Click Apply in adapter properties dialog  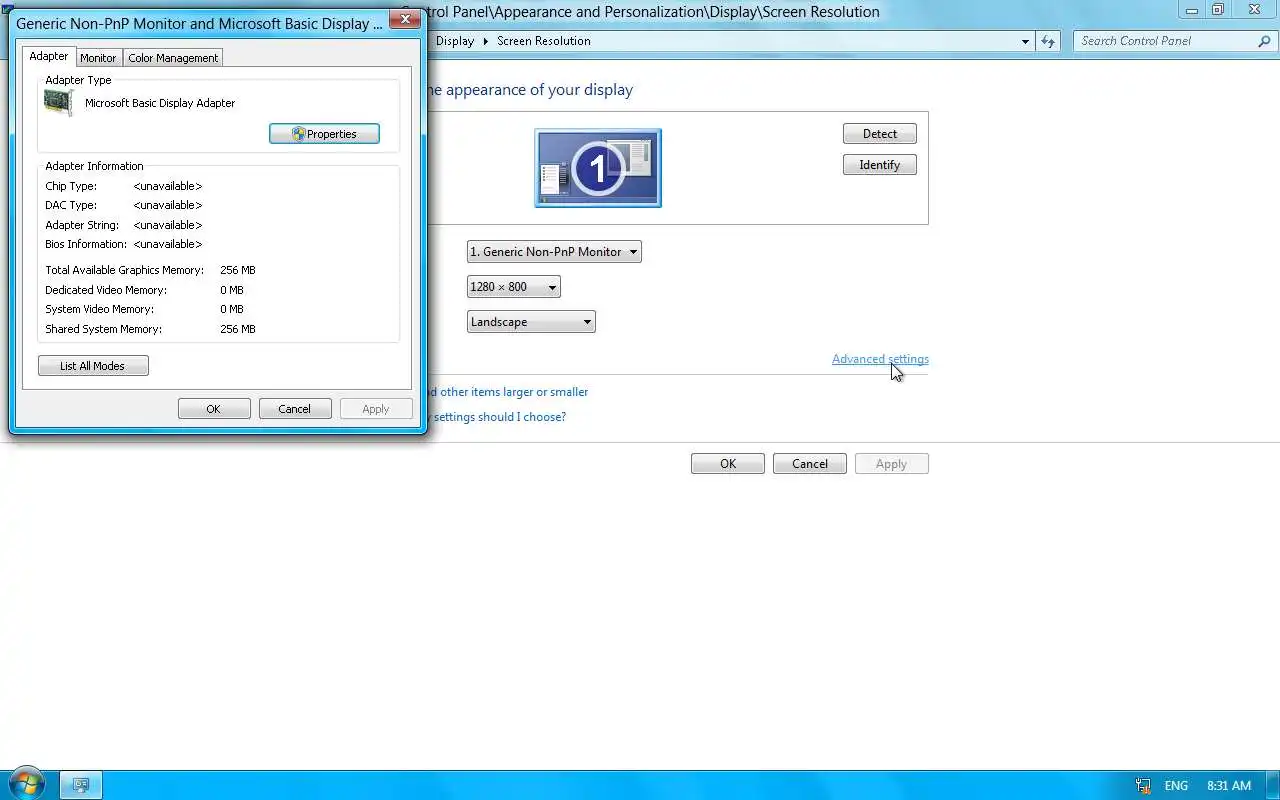pos(376,409)
